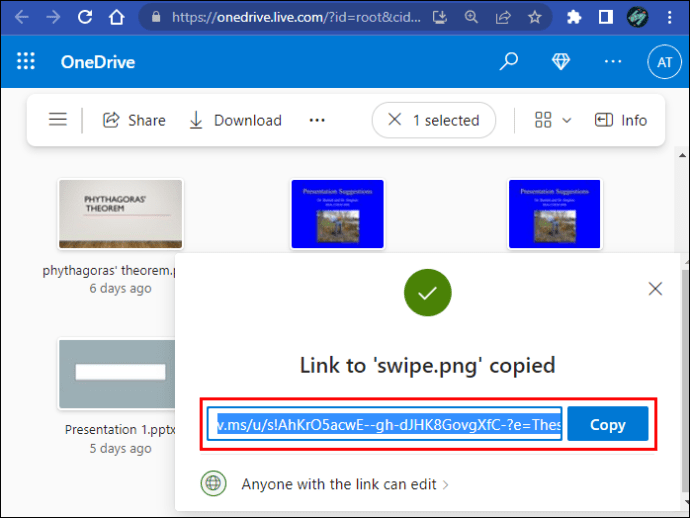
Task: Click the OneDrive search magnifier icon
Action: [509, 62]
